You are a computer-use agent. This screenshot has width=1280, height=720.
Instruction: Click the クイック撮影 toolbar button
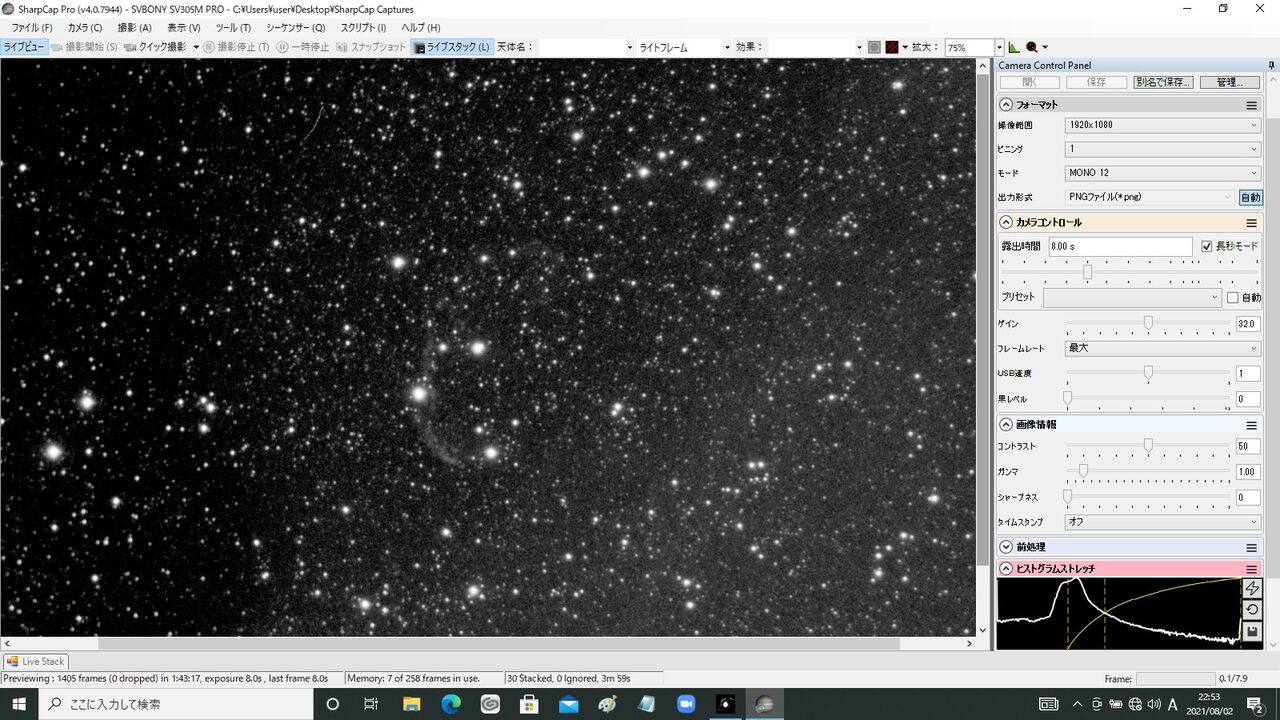click(x=157, y=47)
